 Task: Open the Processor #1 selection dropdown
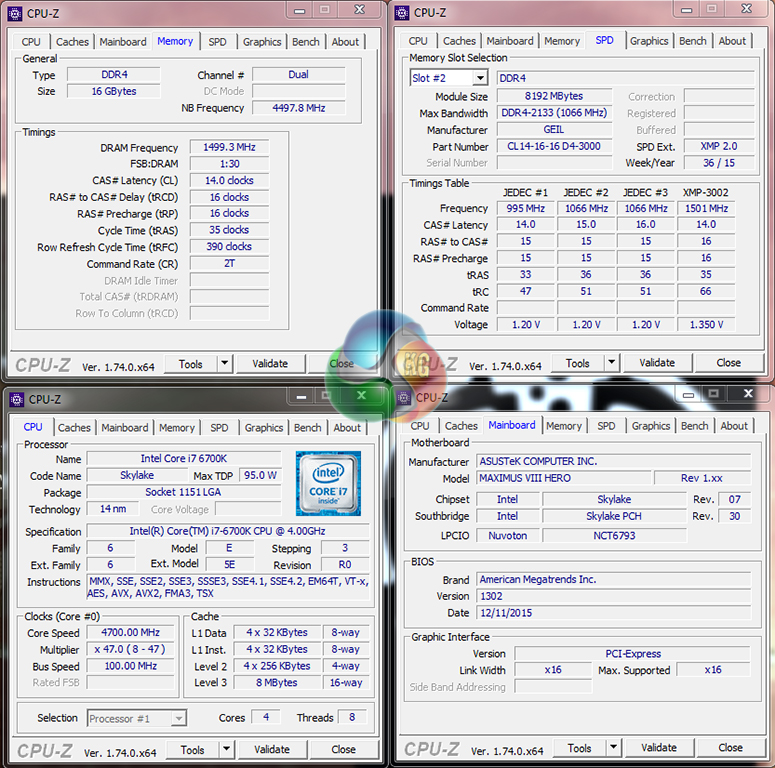(179, 718)
